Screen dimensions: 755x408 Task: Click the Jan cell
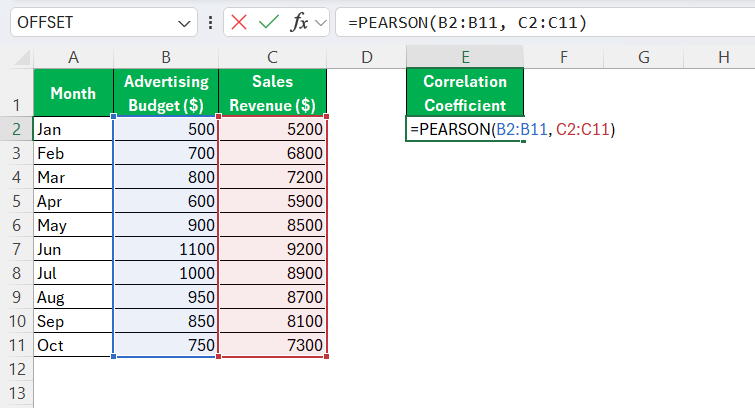[73, 129]
